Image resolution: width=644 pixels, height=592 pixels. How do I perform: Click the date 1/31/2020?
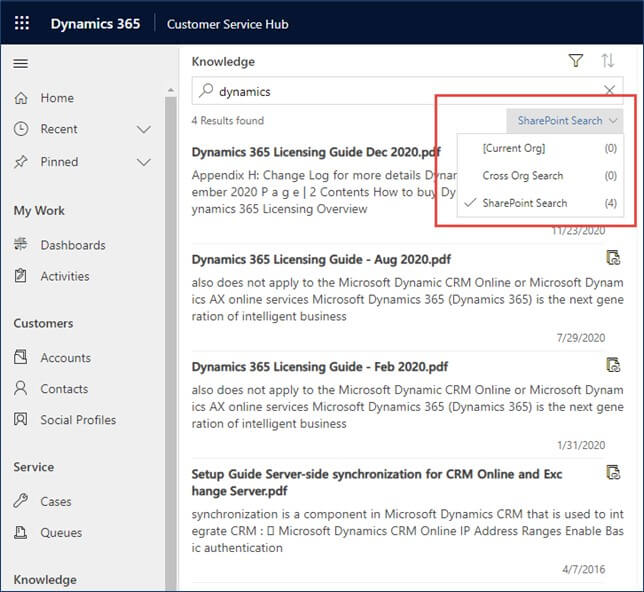[581, 445]
